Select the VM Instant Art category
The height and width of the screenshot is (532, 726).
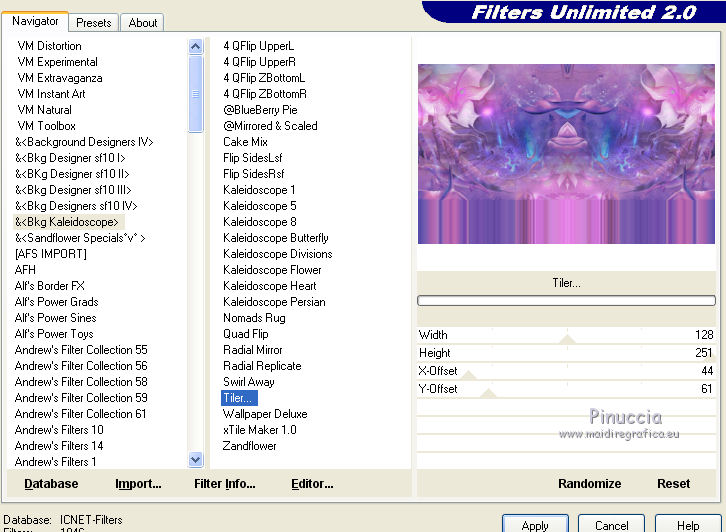point(51,94)
